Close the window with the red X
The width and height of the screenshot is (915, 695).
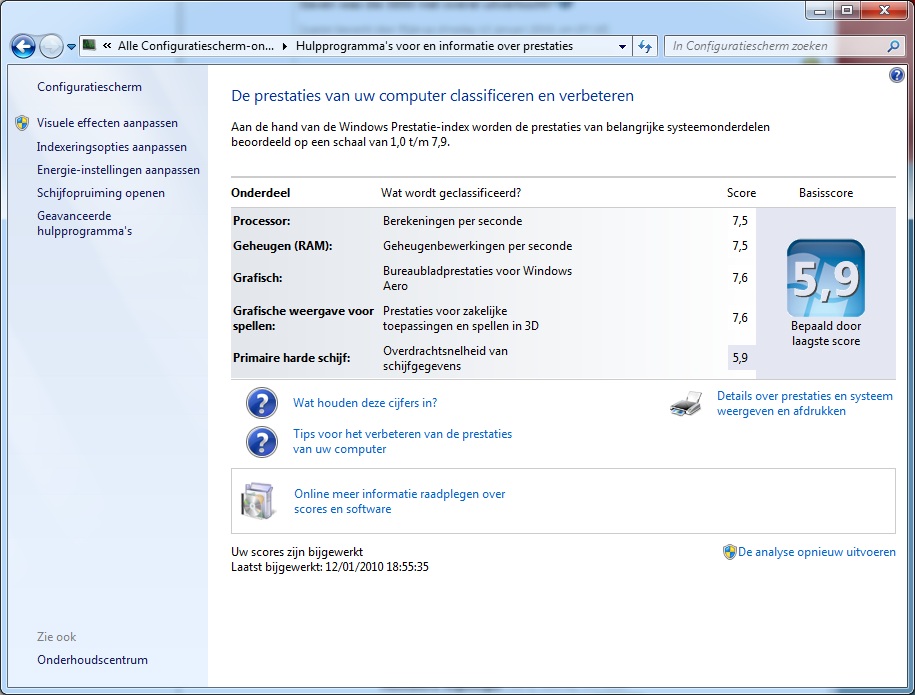point(884,11)
